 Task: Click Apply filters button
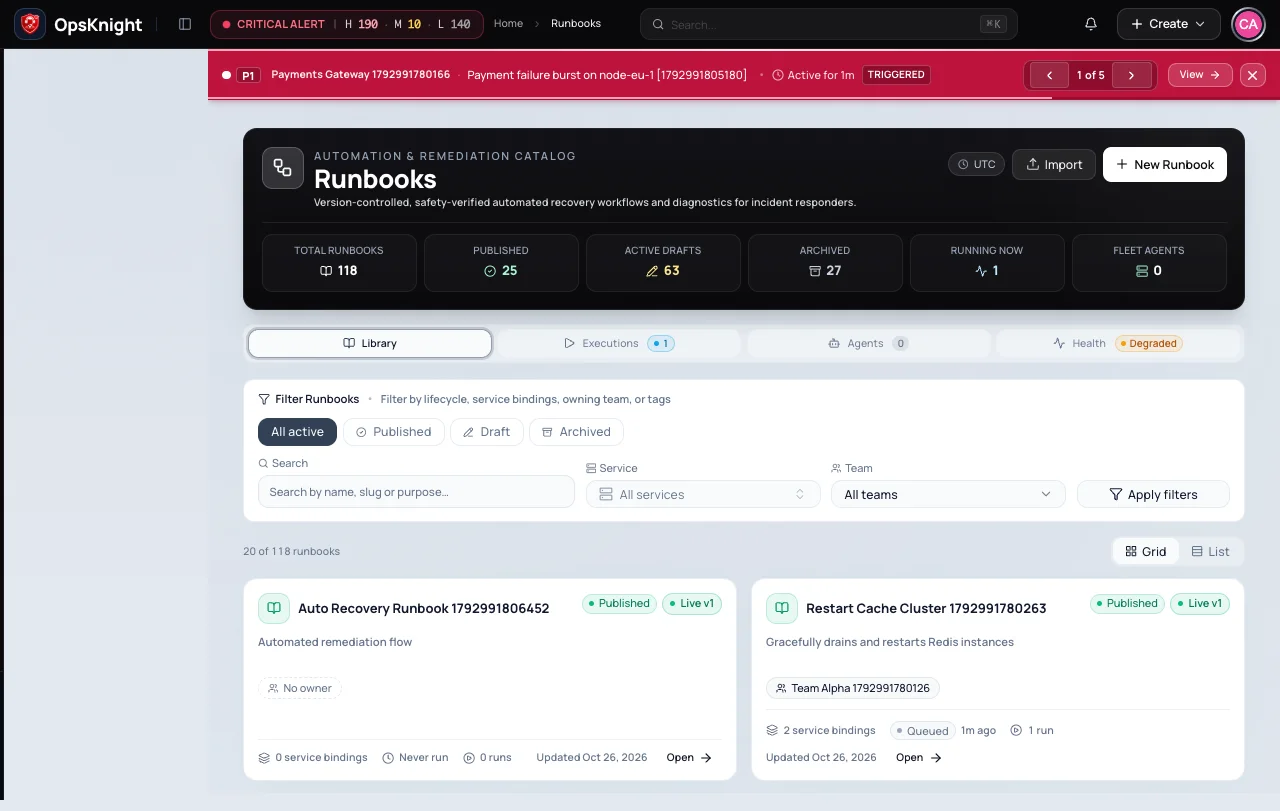pos(1153,494)
